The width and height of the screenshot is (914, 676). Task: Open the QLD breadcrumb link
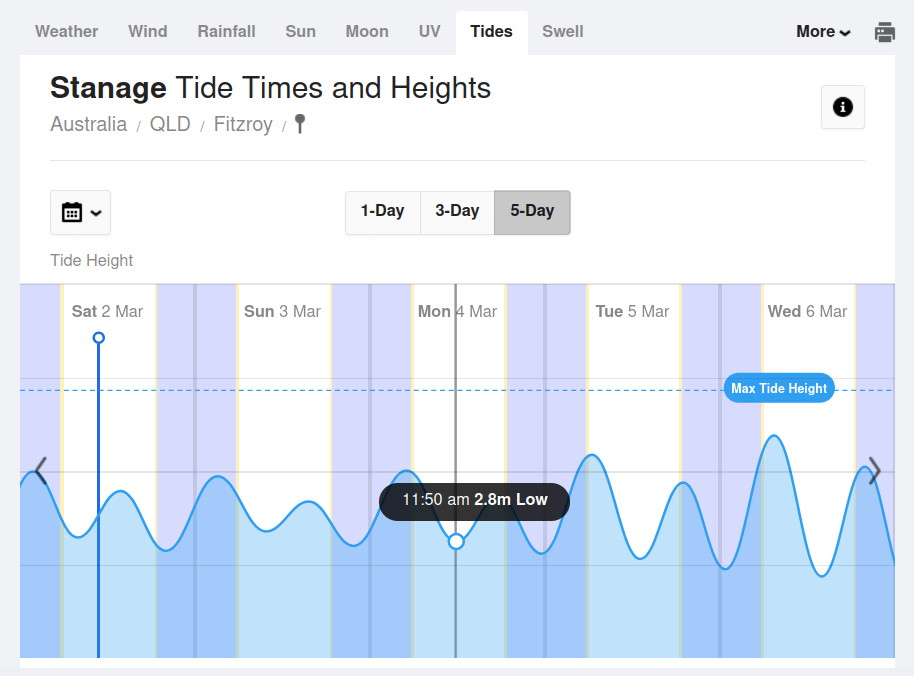(x=170, y=125)
